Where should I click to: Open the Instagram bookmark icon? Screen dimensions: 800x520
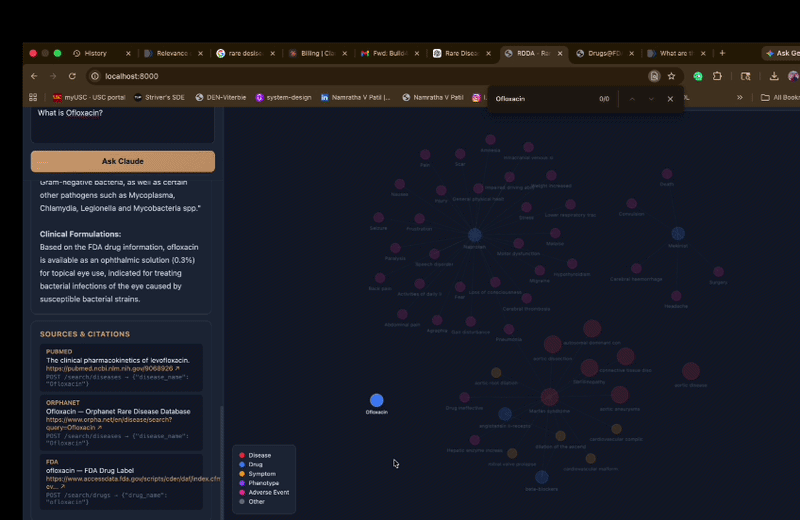click(476, 97)
